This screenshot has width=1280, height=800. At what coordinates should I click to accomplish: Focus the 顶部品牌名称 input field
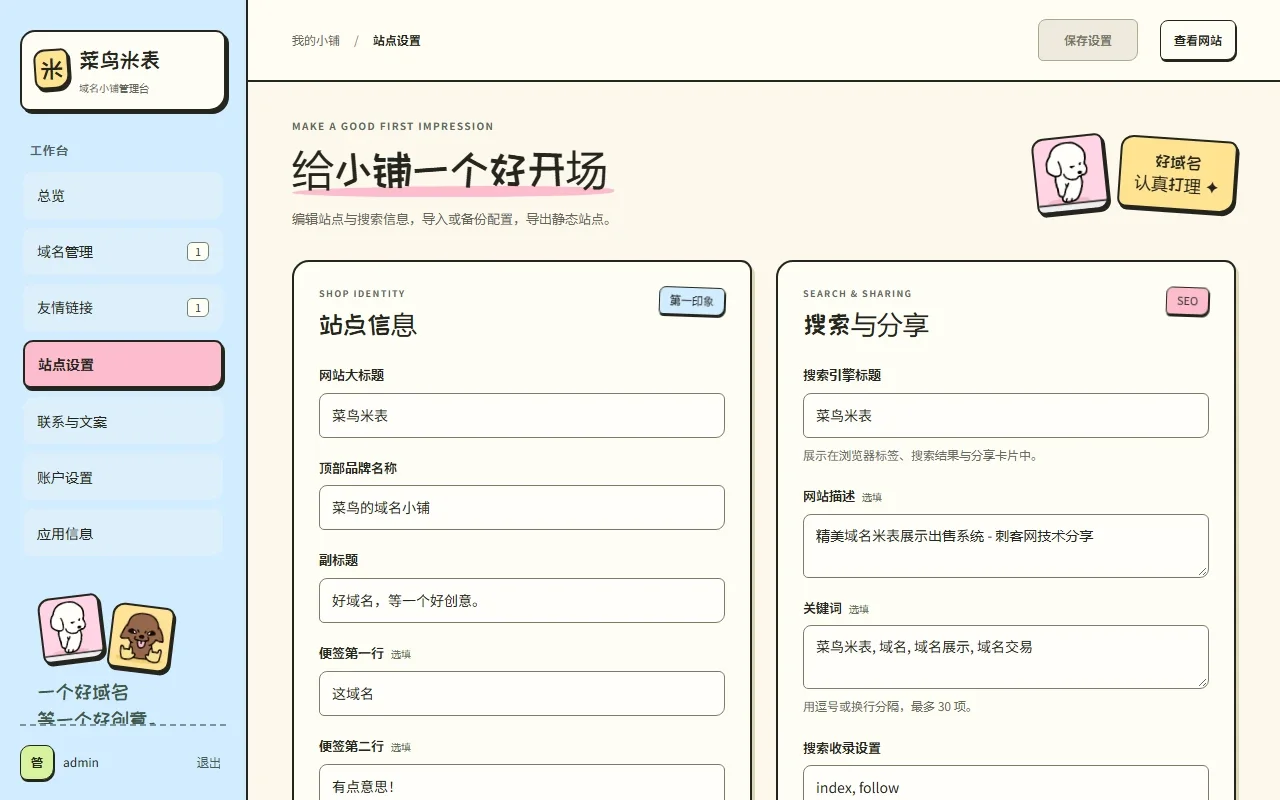pos(522,507)
